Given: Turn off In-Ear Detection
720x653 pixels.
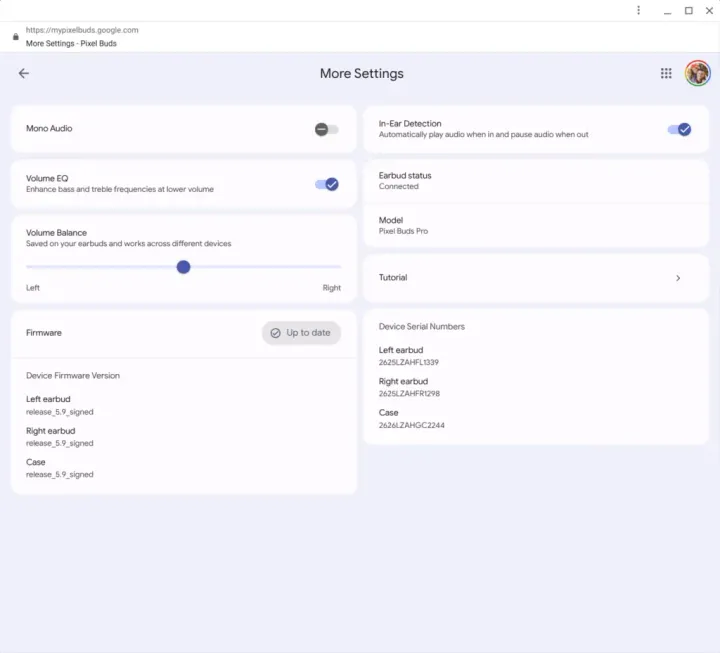Looking at the screenshot, I should coord(679,129).
